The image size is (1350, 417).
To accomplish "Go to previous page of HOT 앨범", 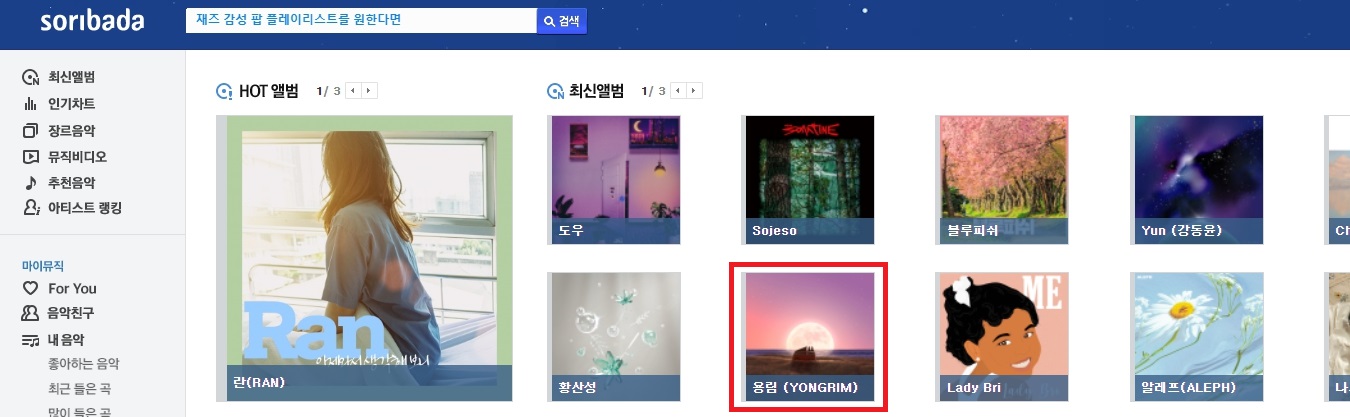I will click(x=354, y=91).
